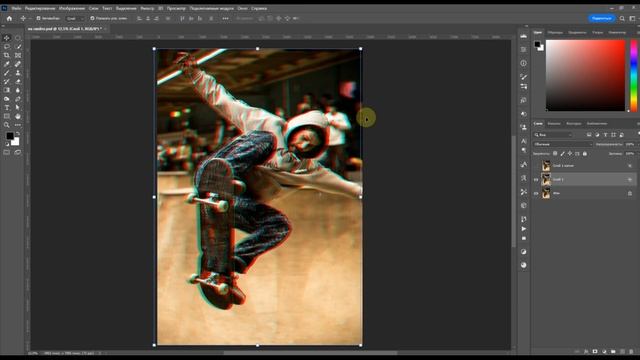Switch to the Channels tab next to Layers
640x360 pixels.
554,123
